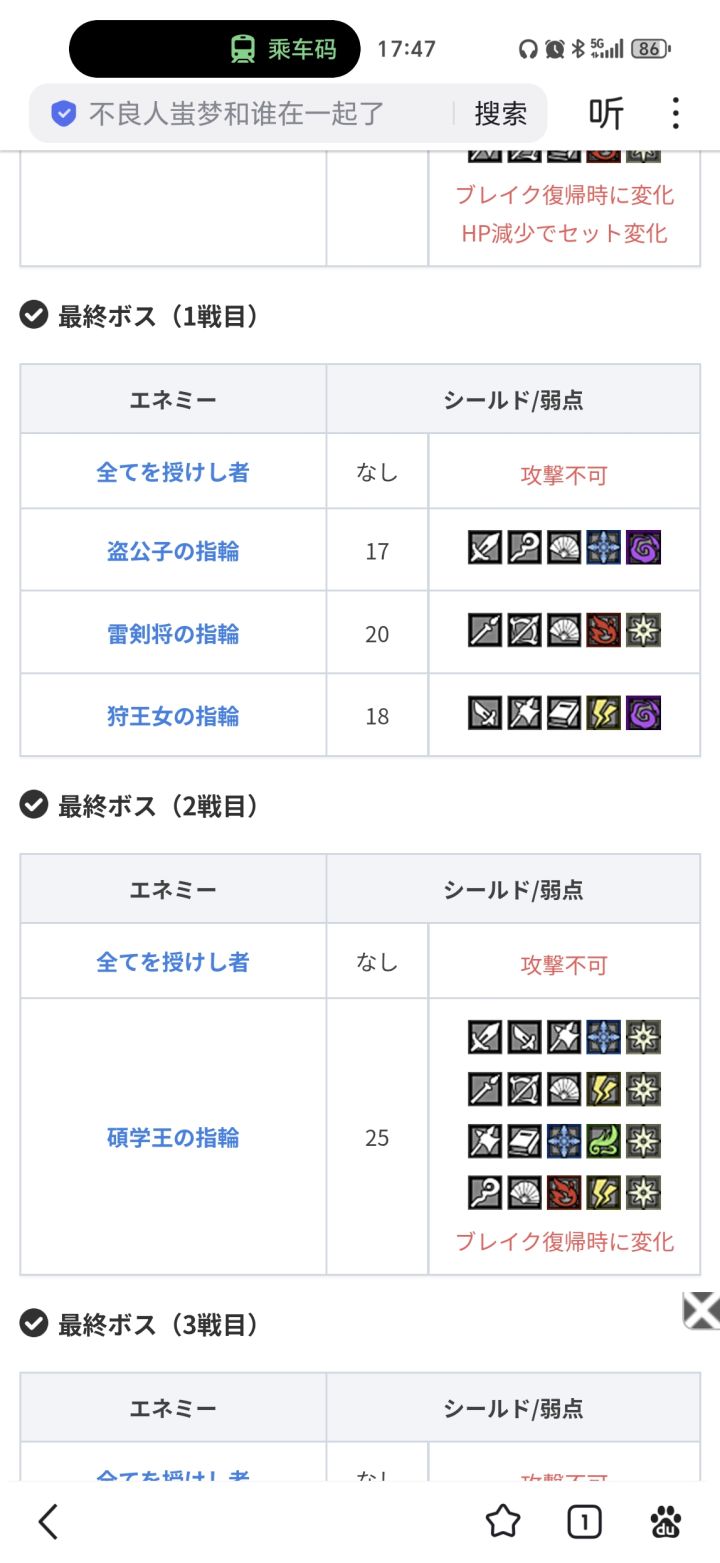Tap the blue shield security icon
The image size is (720, 1563).
tap(64, 113)
